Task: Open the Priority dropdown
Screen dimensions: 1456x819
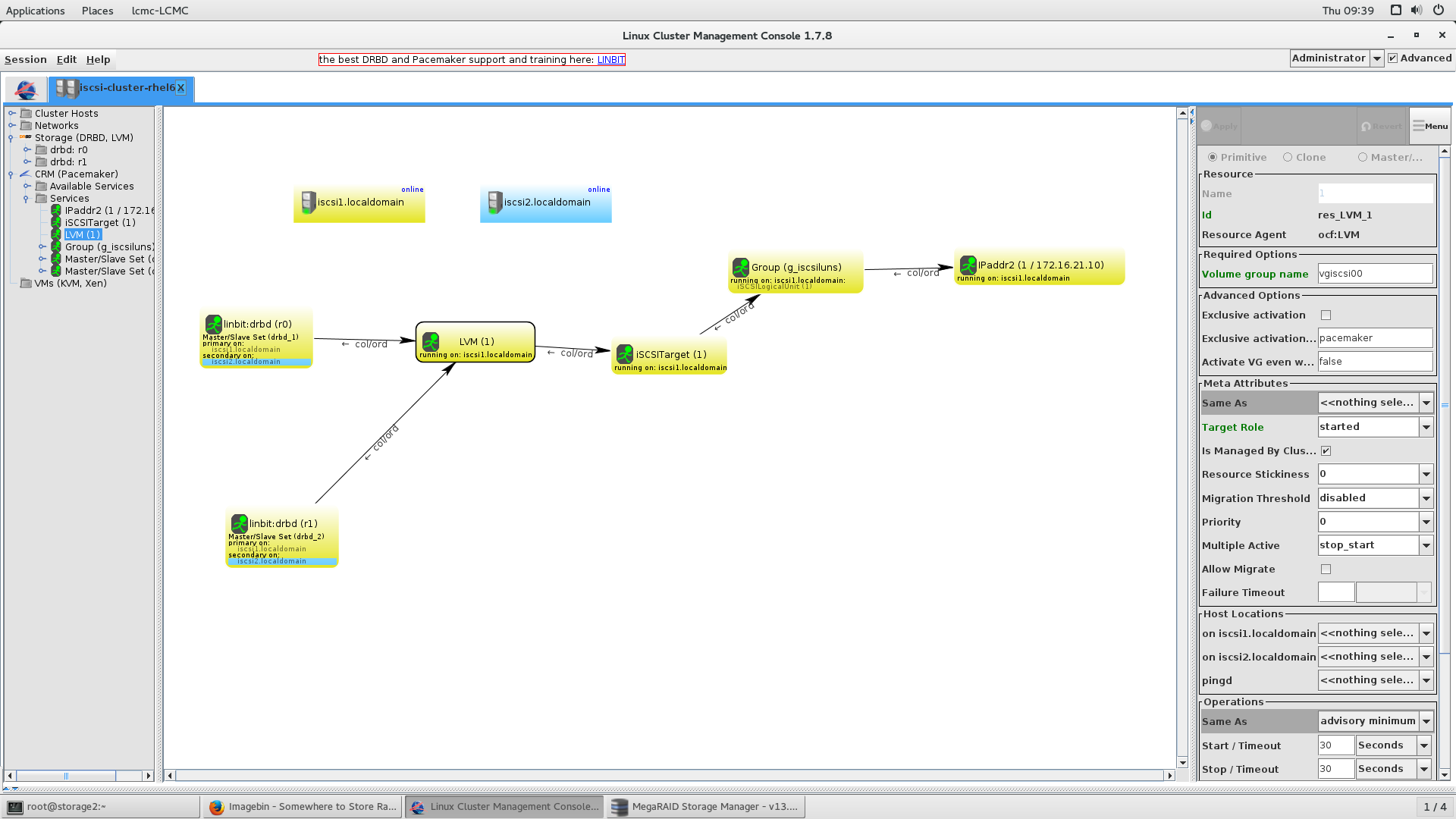Action: [x=1426, y=522]
